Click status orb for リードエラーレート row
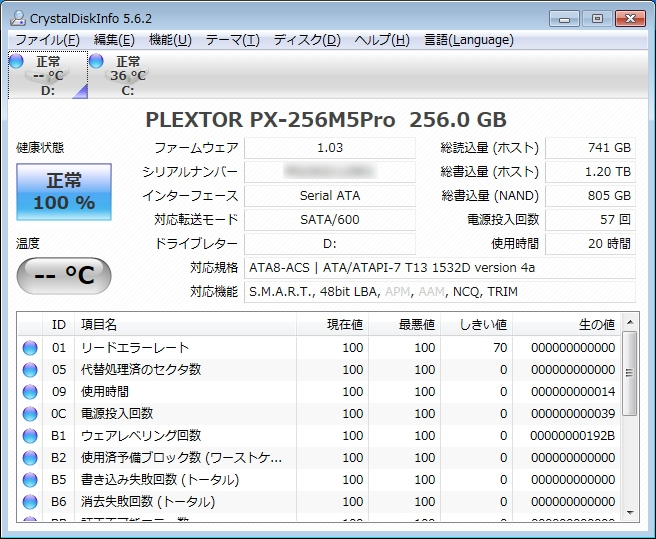Screen dimensions: 656x539 click(x=30, y=348)
